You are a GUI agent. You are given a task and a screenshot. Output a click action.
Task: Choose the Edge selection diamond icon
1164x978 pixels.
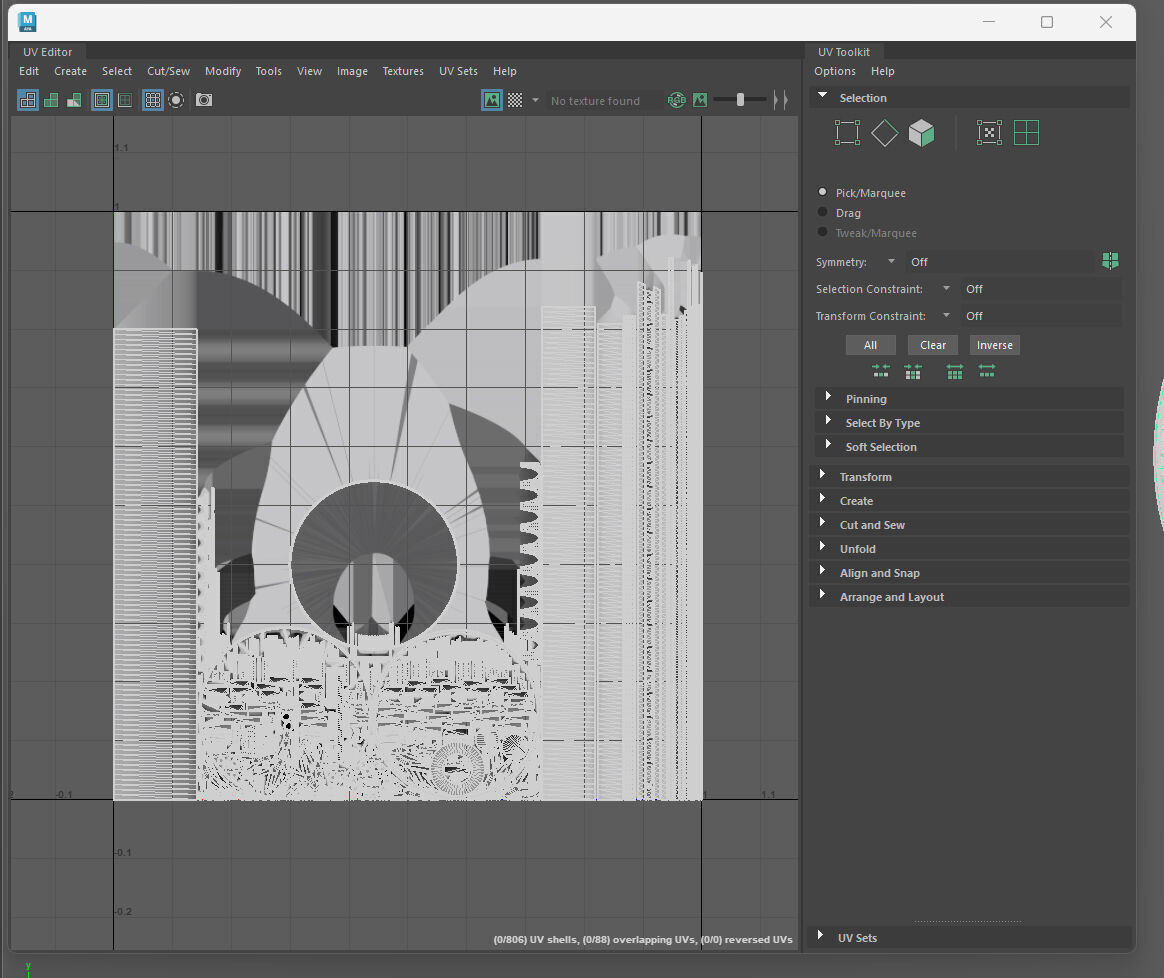(x=884, y=133)
